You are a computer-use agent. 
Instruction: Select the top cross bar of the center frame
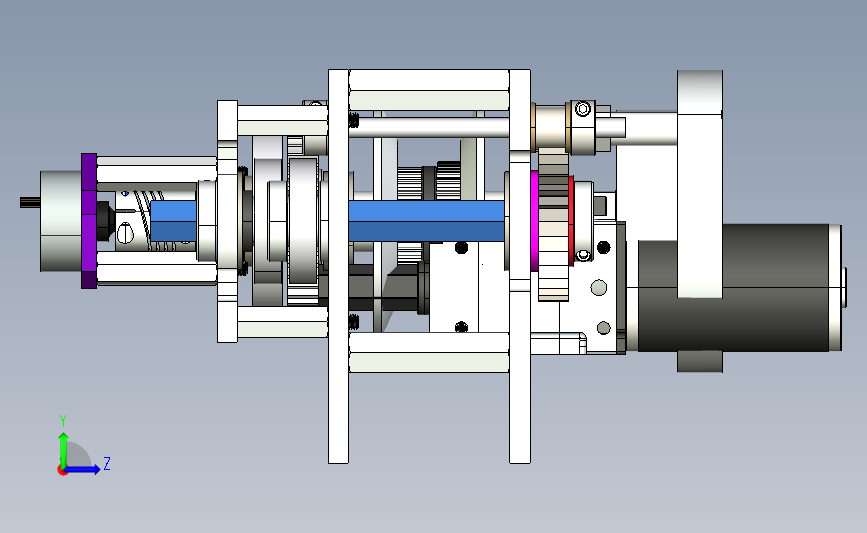(x=429, y=90)
